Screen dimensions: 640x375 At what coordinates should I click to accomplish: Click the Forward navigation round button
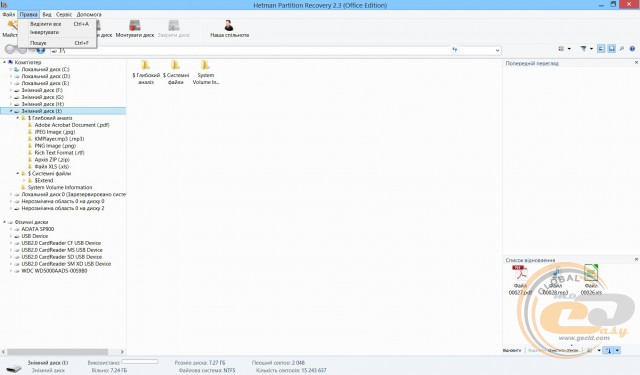(23, 50)
